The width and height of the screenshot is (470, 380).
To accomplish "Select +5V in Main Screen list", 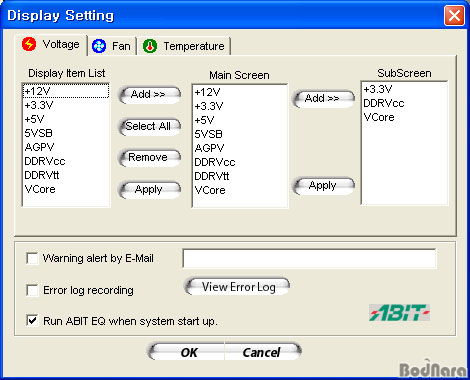I will (240, 120).
